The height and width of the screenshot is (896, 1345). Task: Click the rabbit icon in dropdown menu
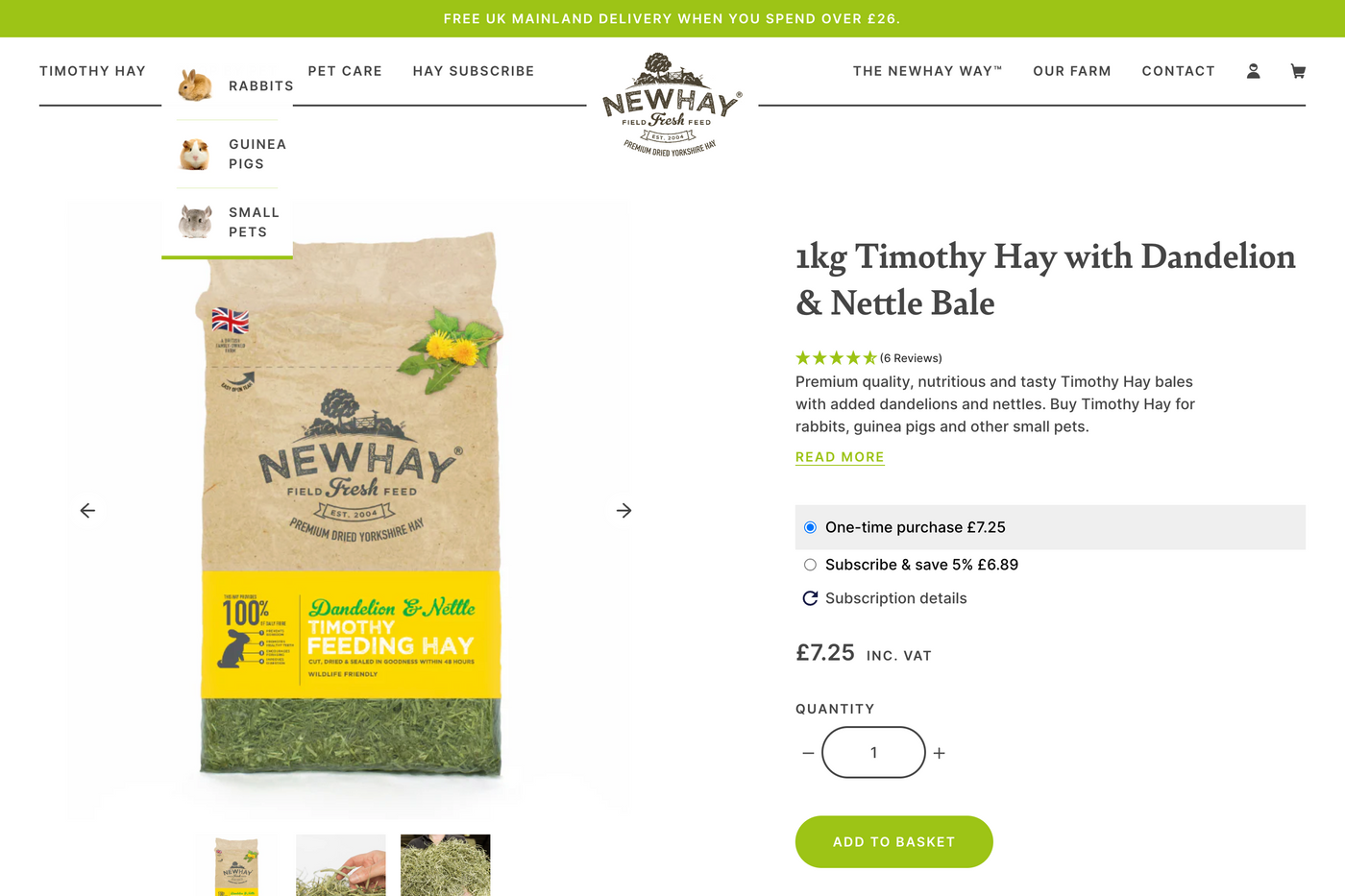[x=196, y=85]
